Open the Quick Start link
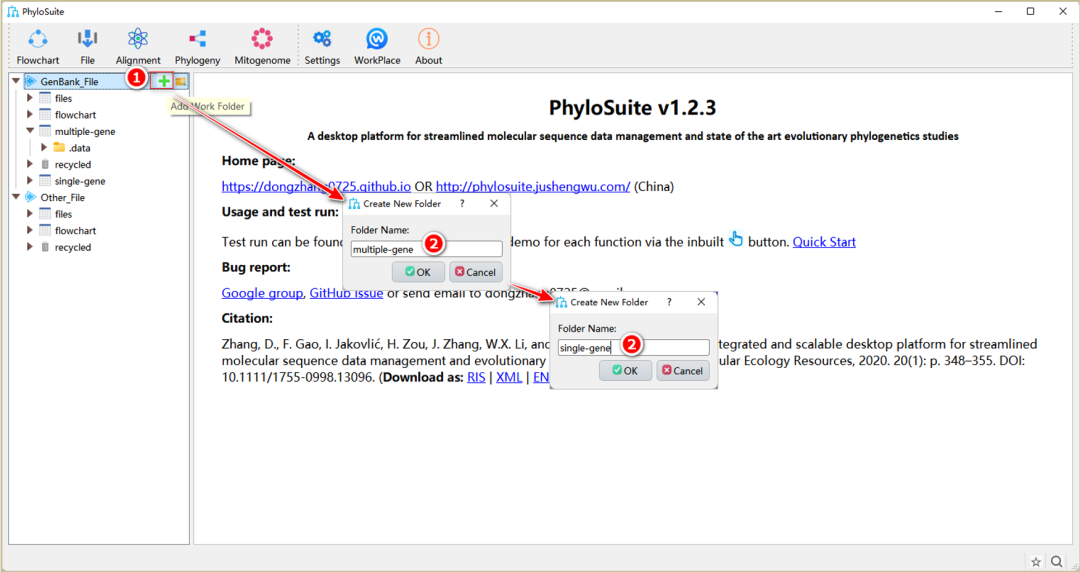1080x572 pixels. point(824,242)
